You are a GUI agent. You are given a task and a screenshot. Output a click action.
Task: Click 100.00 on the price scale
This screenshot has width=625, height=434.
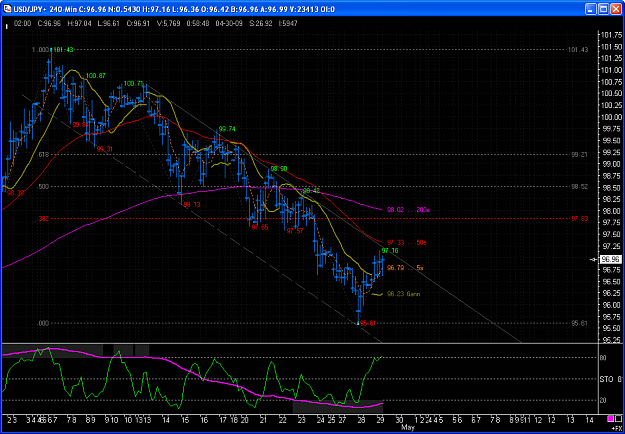[x=611, y=117]
